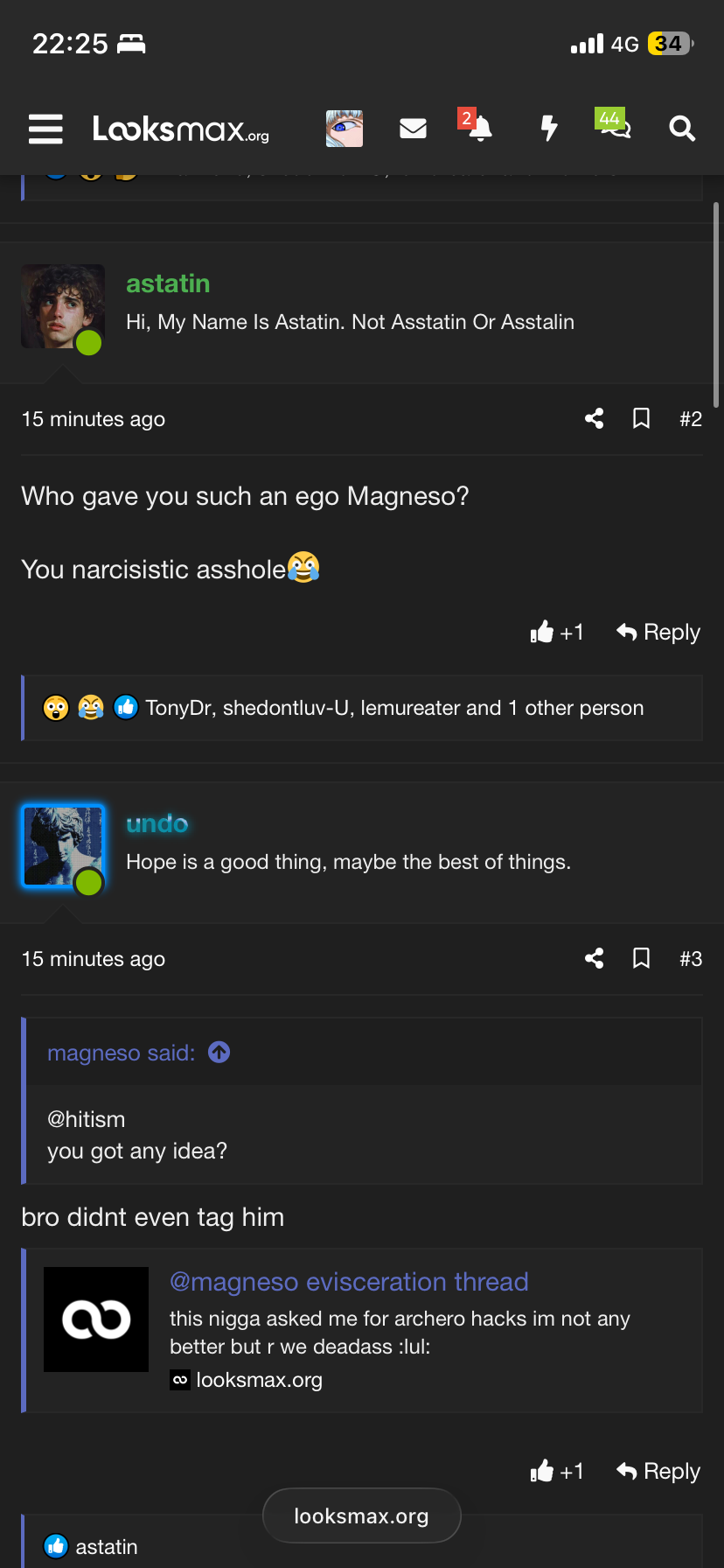The height and width of the screenshot is (1568, 724).
Task: Reply to astatin's post
Action: (658, 632)
